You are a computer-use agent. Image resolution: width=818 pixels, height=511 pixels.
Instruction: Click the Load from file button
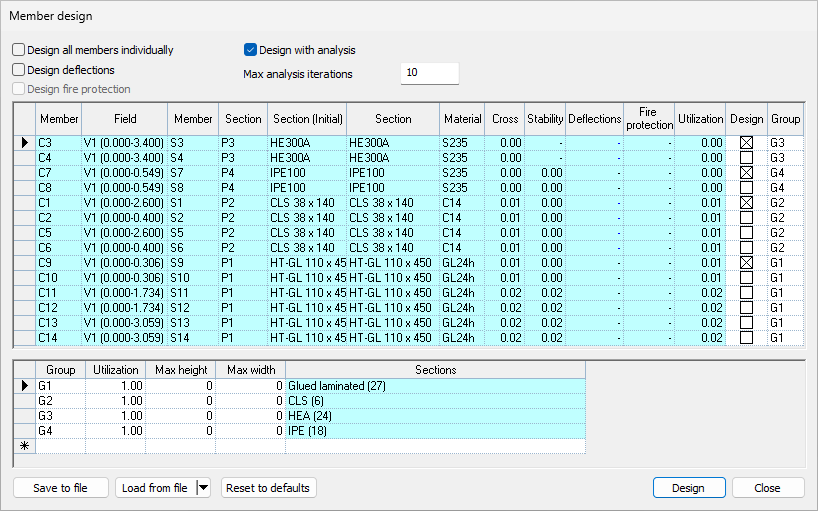155,488
